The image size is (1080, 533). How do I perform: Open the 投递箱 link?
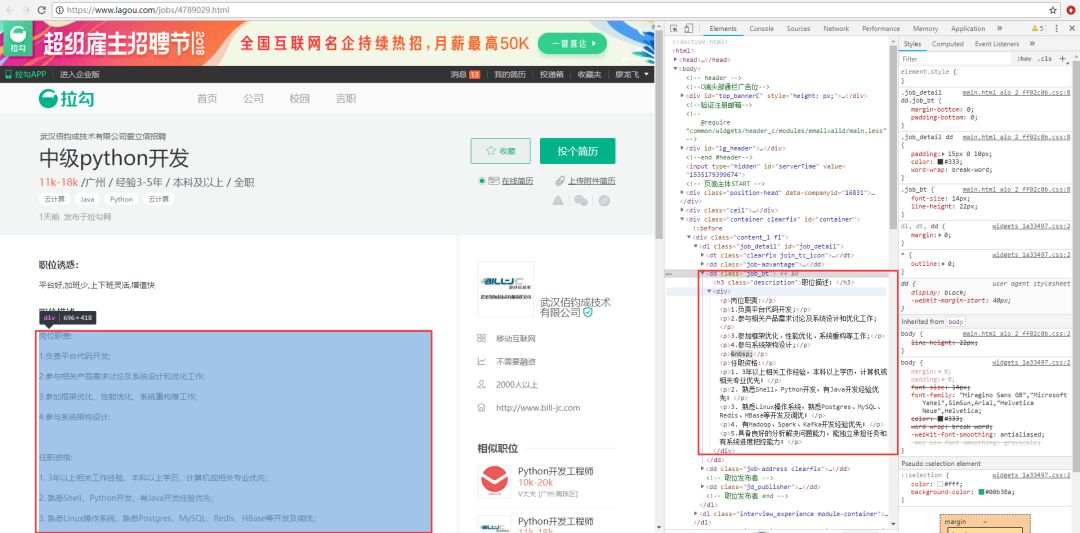pyautogui.click(x=551, y=74)
